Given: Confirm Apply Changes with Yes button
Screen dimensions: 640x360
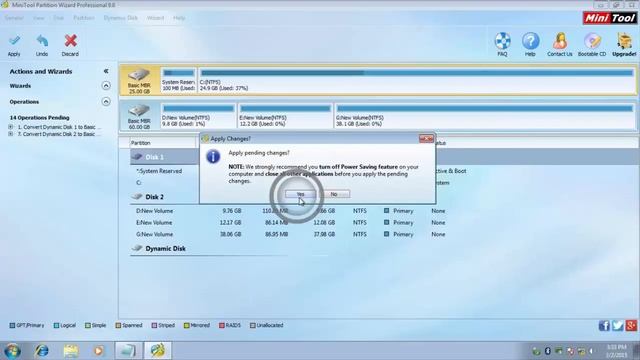Looking at the screenshot, I should tap(300, 194).
